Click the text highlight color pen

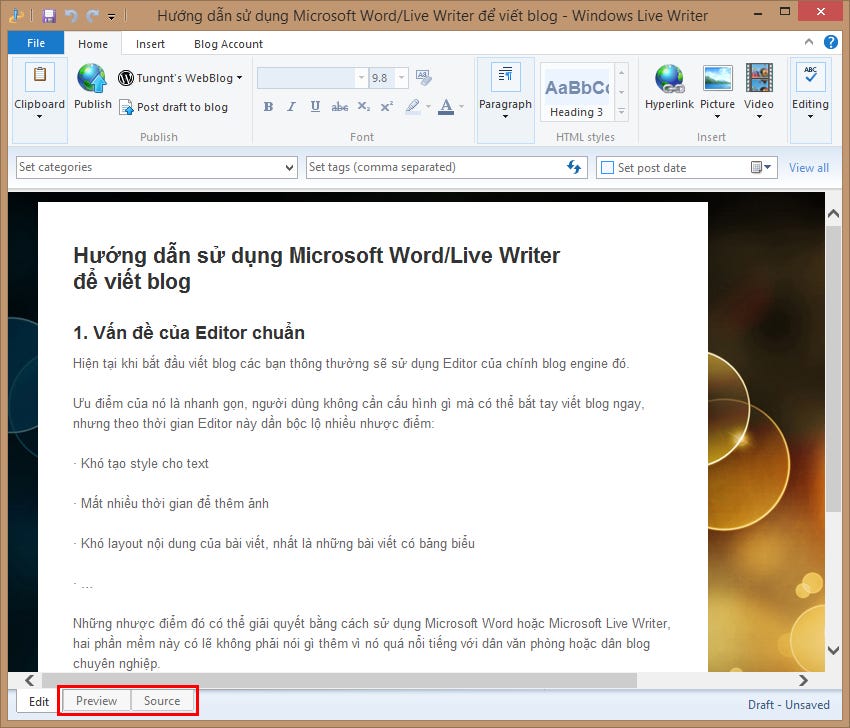(413, 106)
